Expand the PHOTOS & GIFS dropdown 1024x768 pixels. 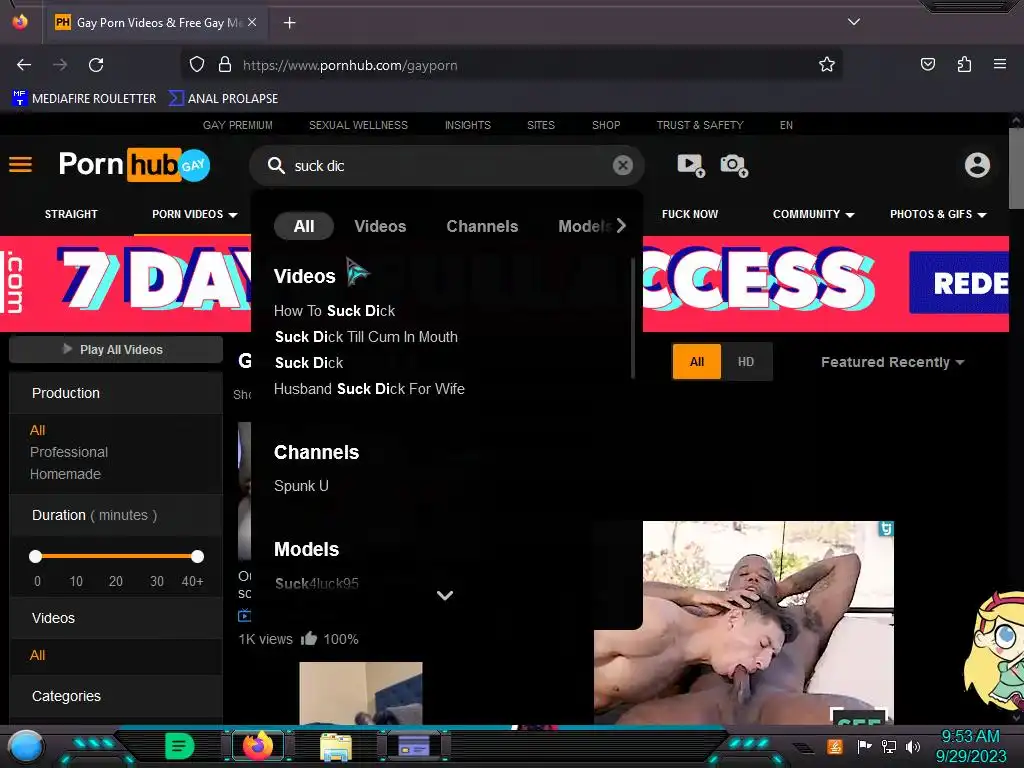(938, 214)
